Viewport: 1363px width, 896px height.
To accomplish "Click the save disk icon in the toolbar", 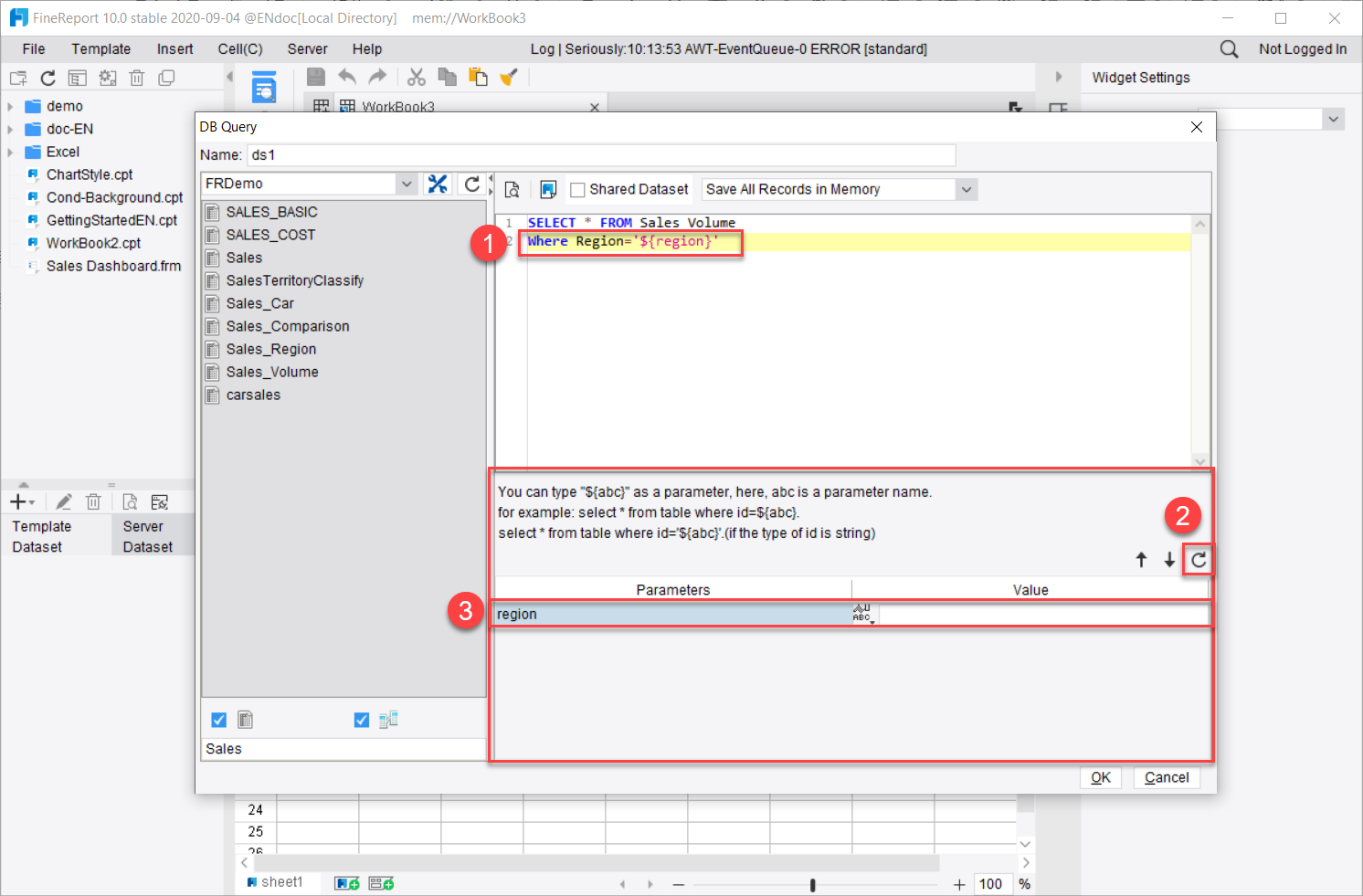I will tap(315, 77).
